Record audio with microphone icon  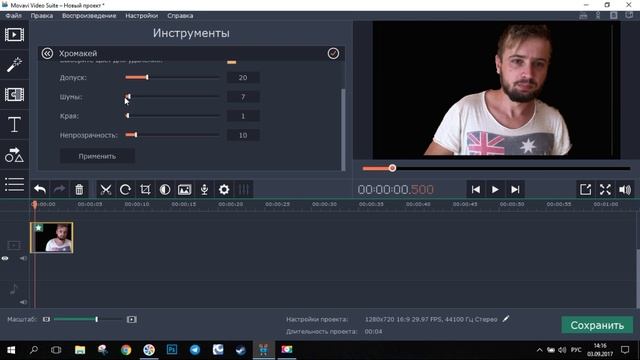pyautogui.click(x=204, y=189)
